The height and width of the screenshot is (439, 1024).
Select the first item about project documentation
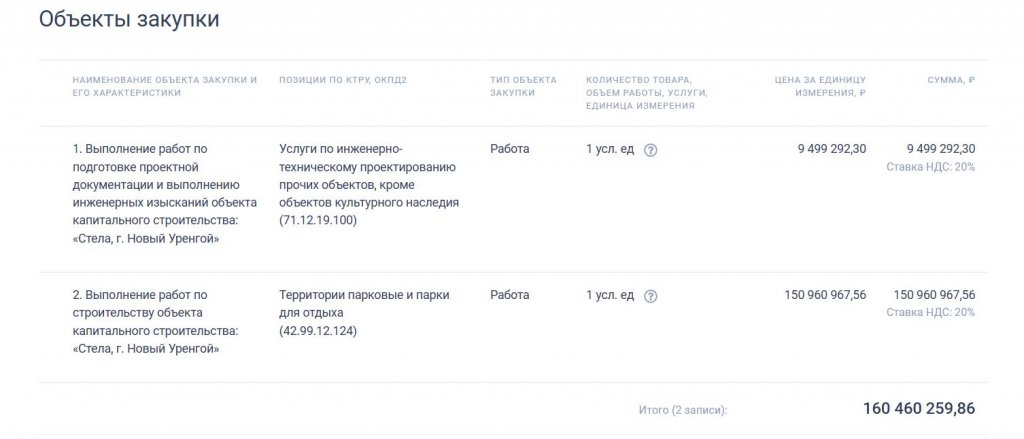165,194
